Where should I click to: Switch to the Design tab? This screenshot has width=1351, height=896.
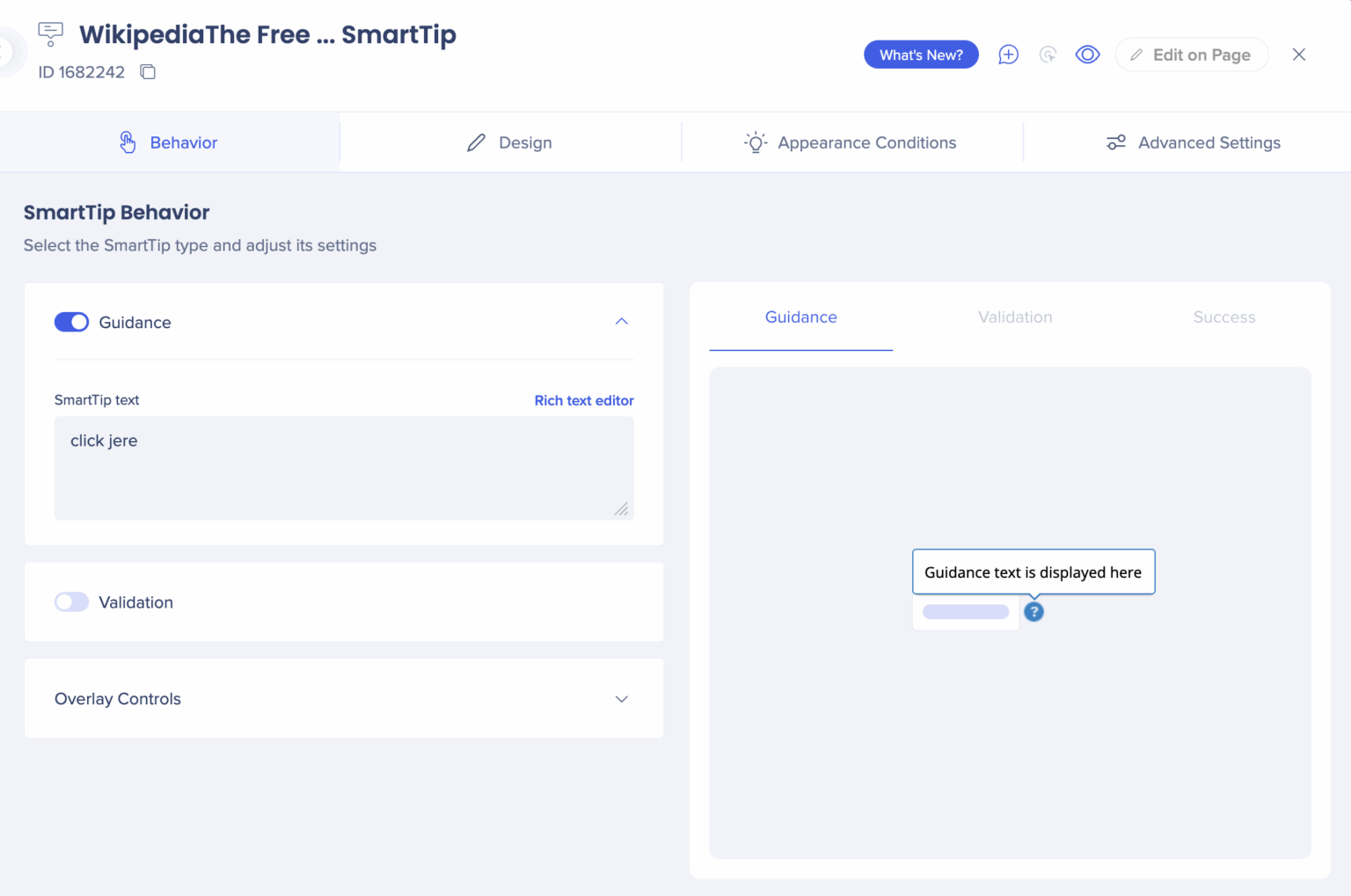coord(509,142)
